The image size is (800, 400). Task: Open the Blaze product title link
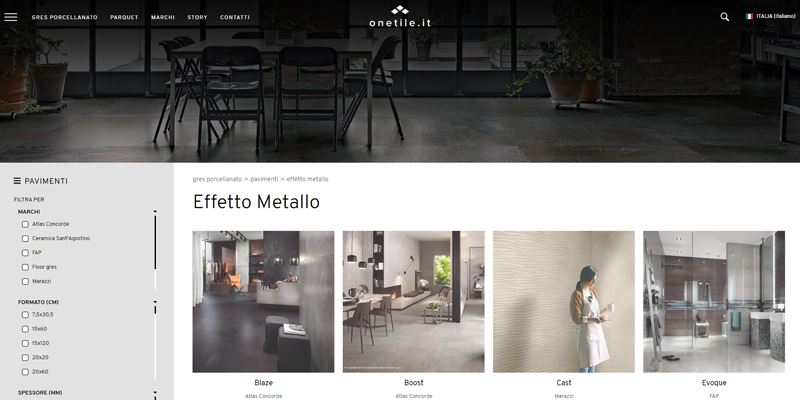(x=263, y=383)
